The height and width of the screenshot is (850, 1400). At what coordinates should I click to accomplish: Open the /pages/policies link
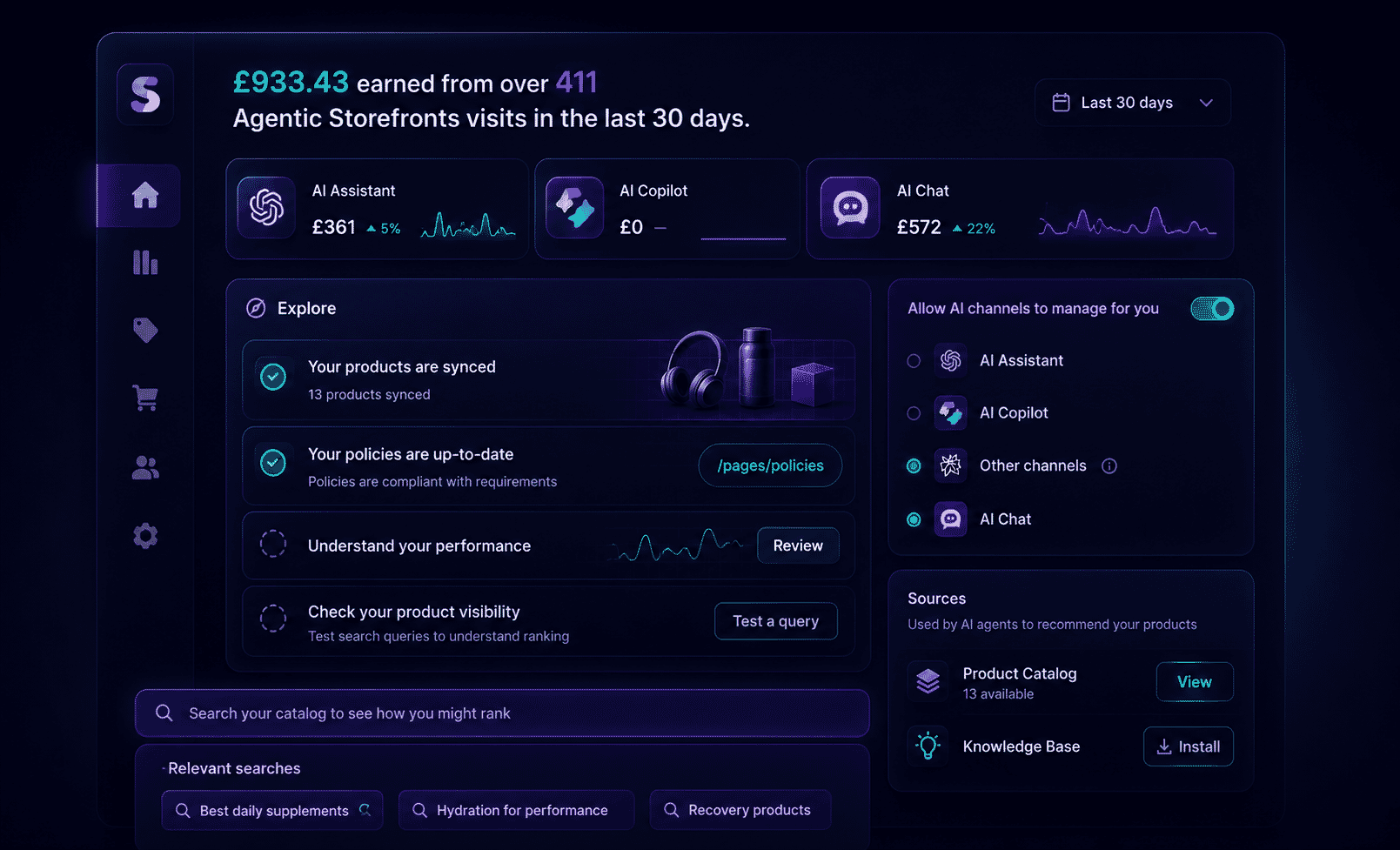tap(770, 465)
